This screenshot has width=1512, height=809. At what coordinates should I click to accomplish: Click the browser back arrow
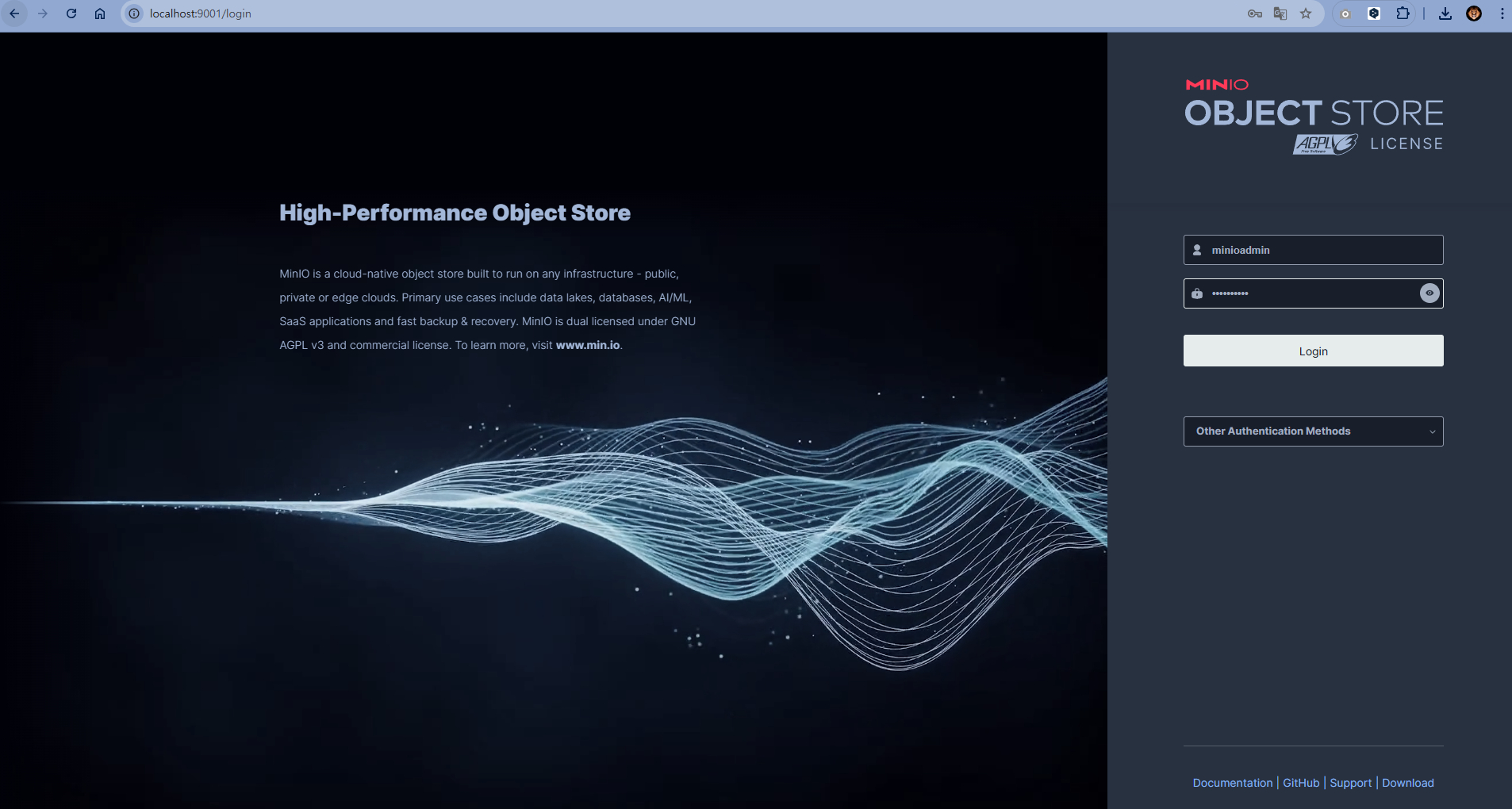click(14, 13)
